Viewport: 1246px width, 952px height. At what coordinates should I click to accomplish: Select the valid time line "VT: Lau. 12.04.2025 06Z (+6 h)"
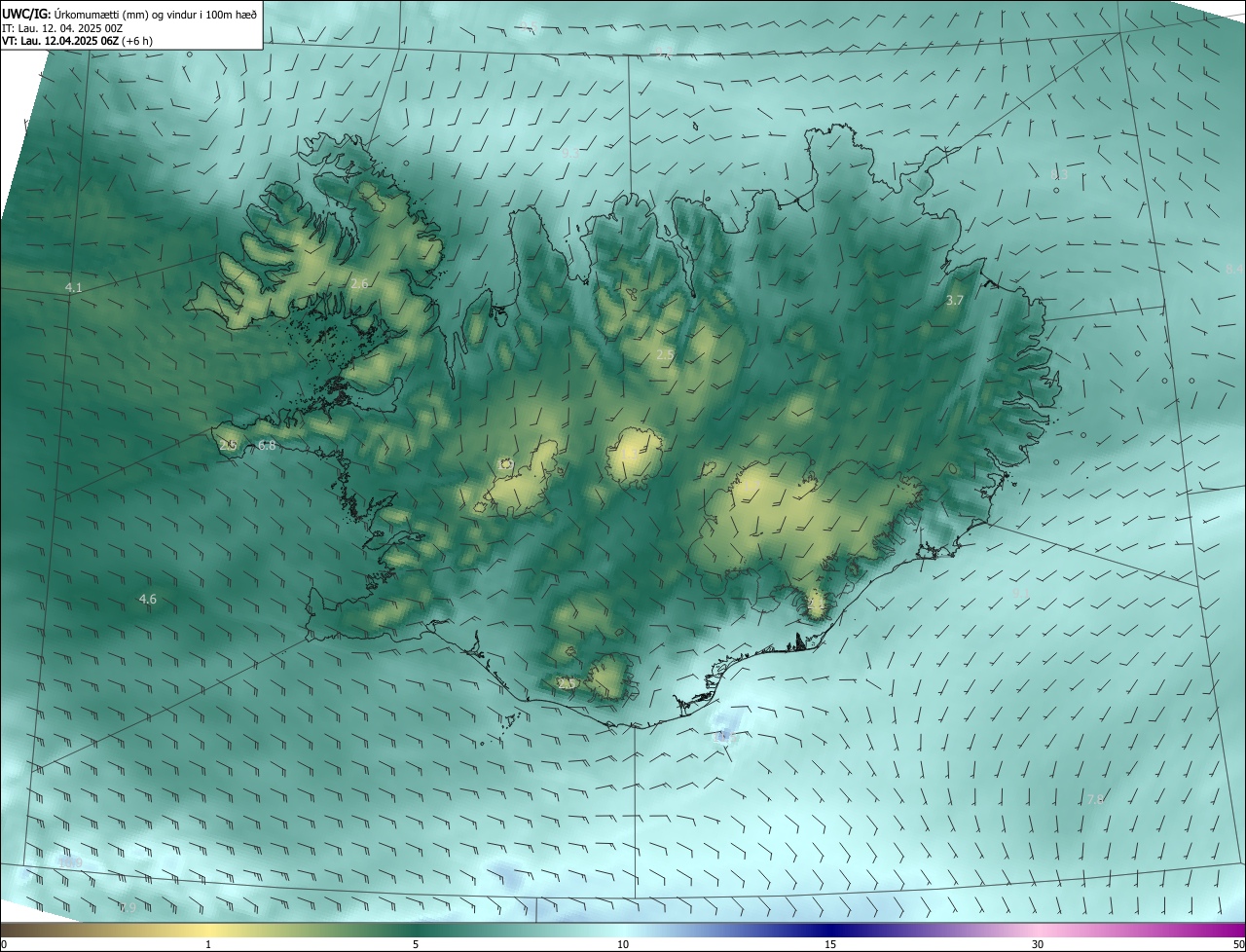77,41
